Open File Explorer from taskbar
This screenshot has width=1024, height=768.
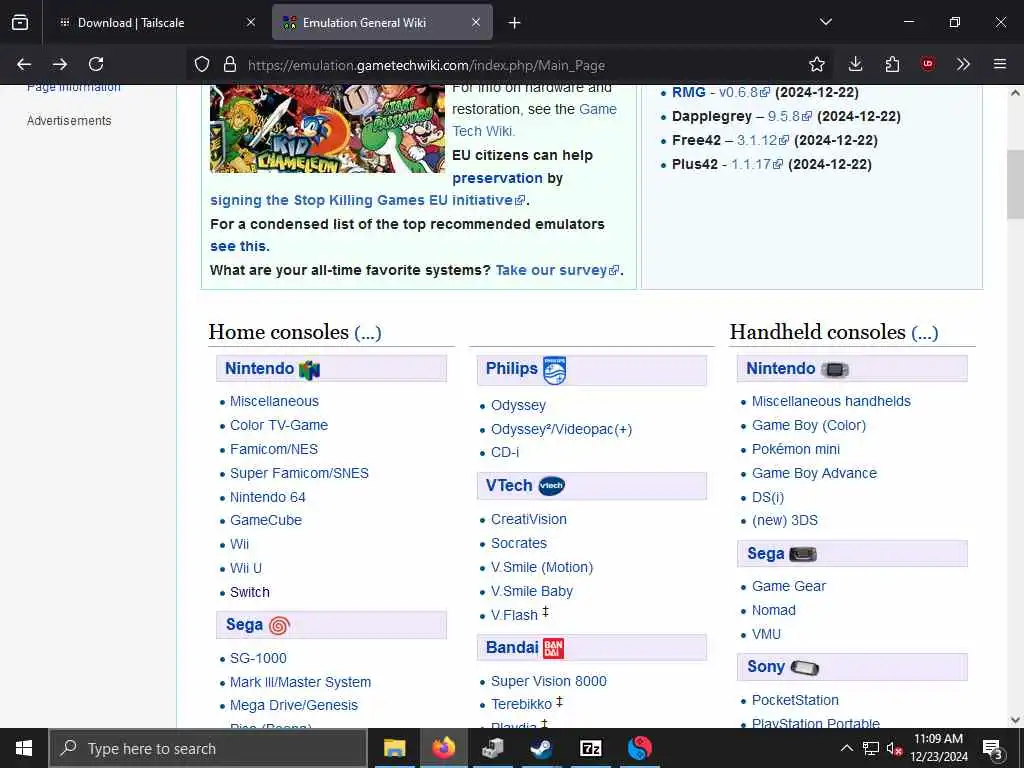click(394, 748)
